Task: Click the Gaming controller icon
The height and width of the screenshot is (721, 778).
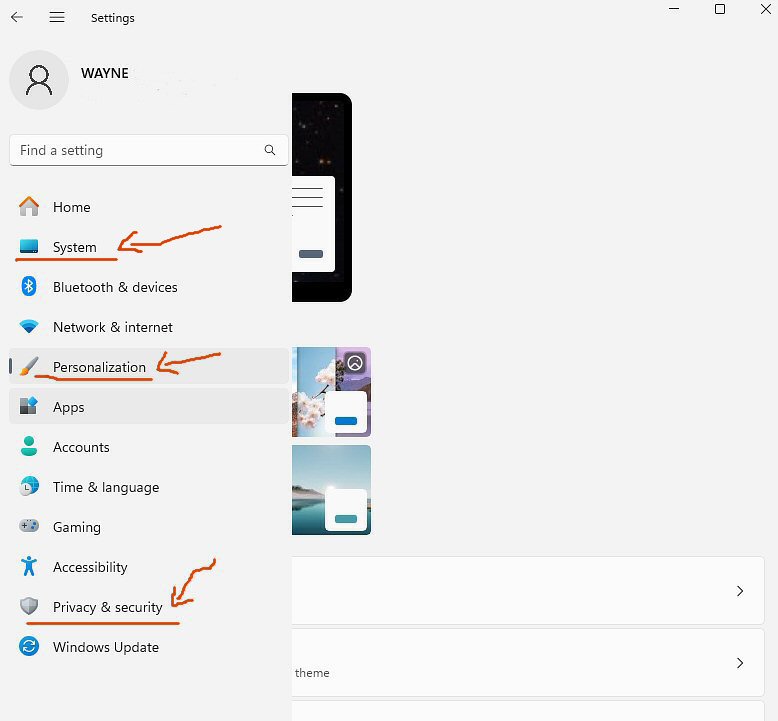Action: (x=29, y=525)
